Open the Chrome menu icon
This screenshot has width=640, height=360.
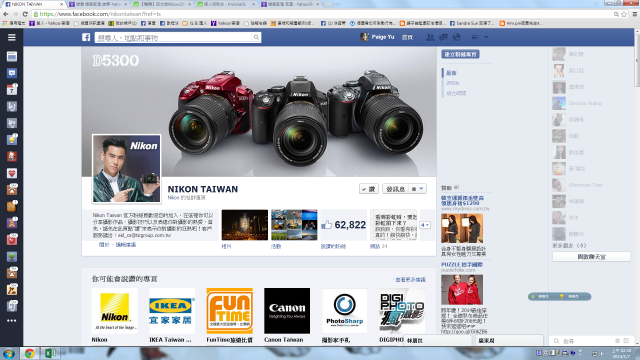coord(635,14)
